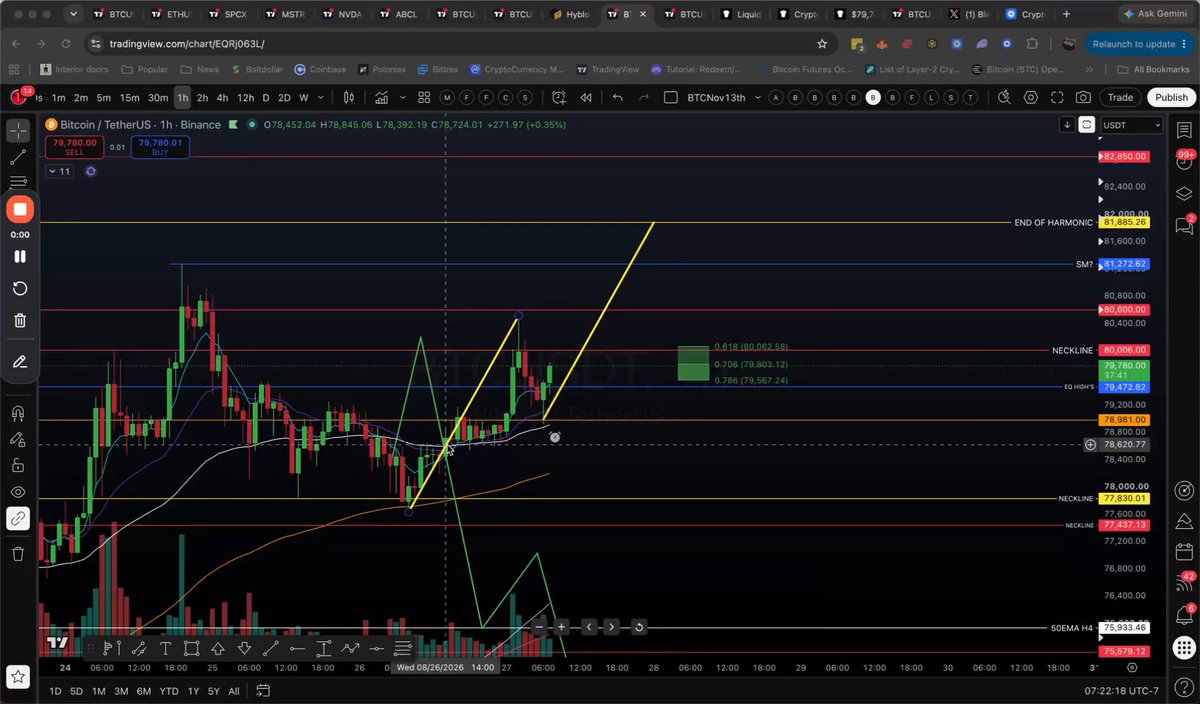Open the top toolbar quick search icon
The height and width of the screenshot is (704, 1200).
1004,97
